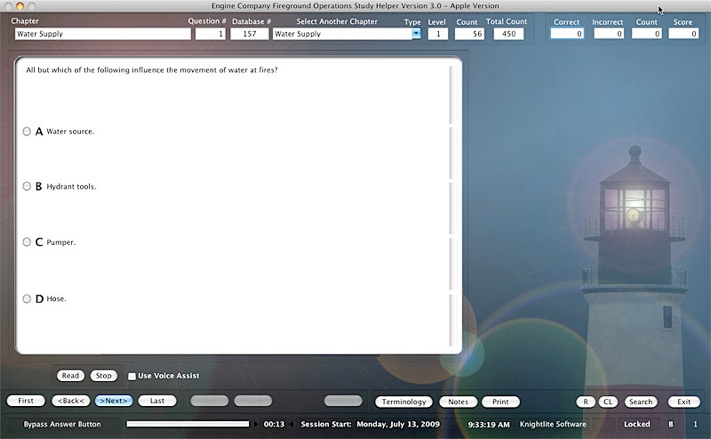Open the Select Another Chapter dropdown arrow
711x439 pixels.
pyautogui.click(x=416, y=34)
